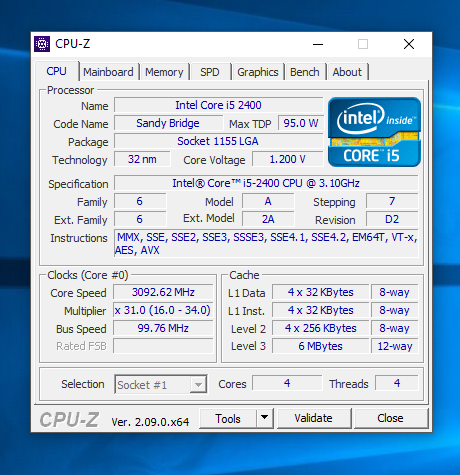The height and width of the screenshot is (475, 460).
Task: Click the Core Speed value field
Action: coord(163,292)
